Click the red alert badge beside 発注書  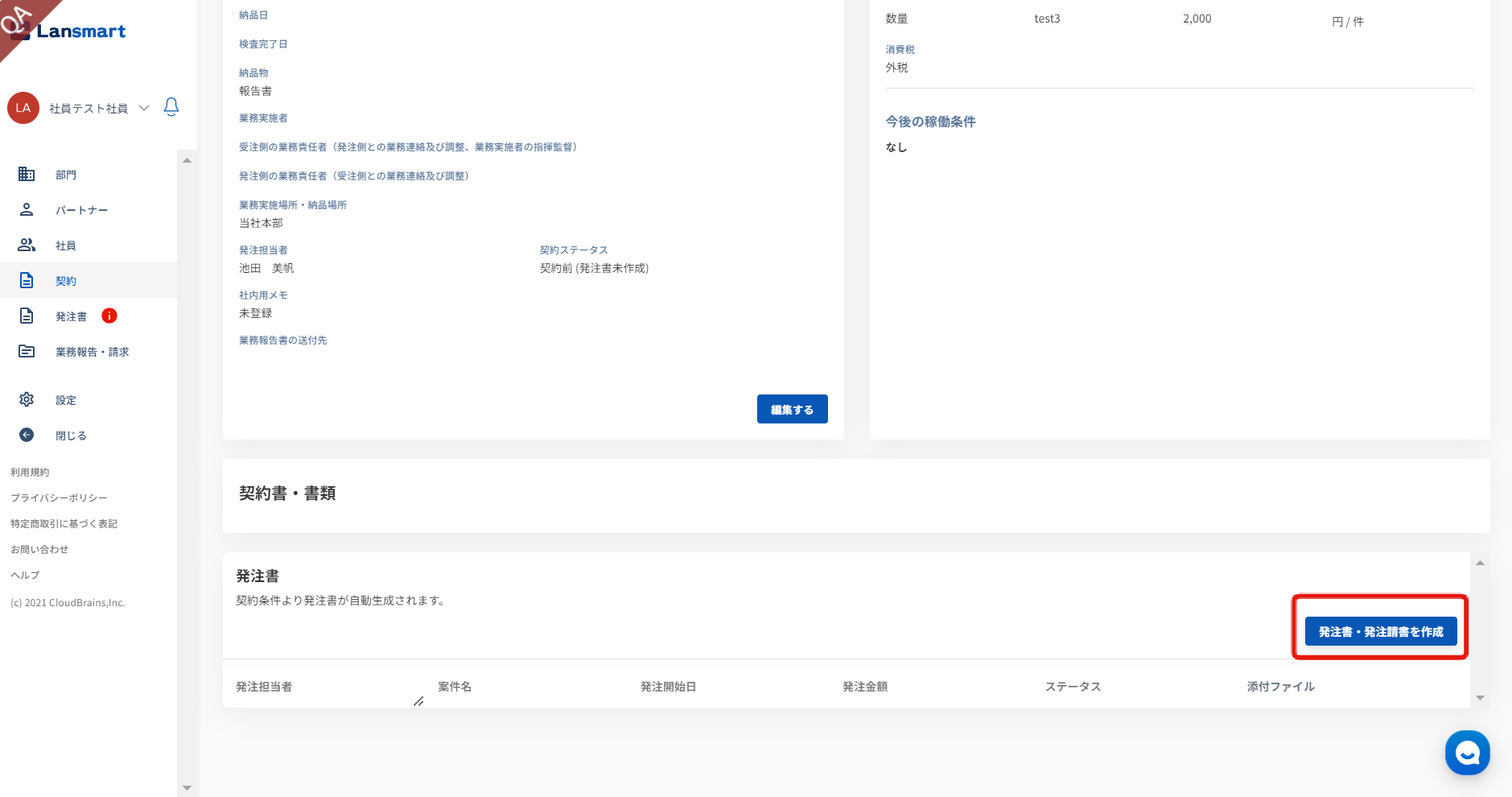tap(109, 316)
